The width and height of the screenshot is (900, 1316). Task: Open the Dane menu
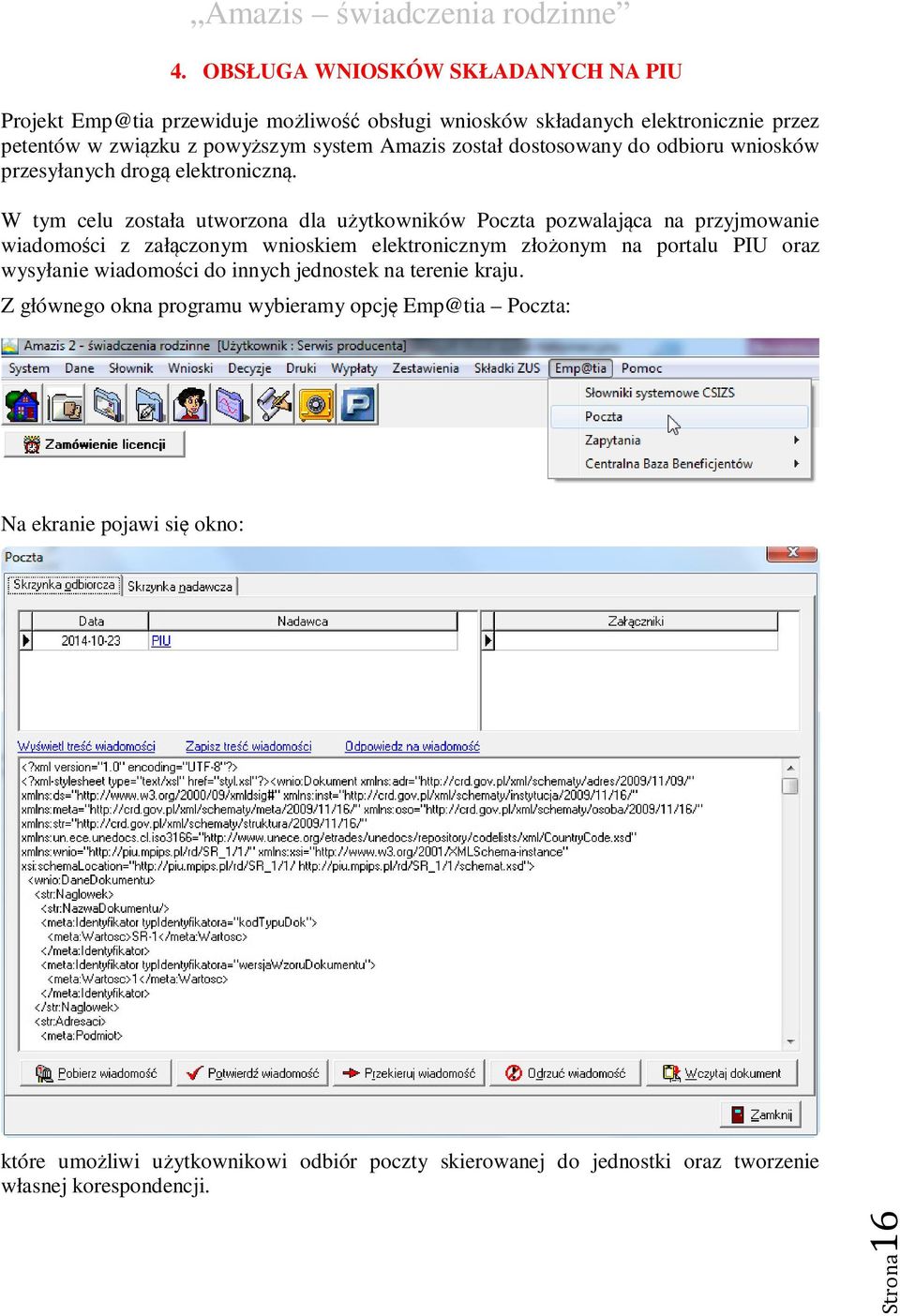point(79,368)
